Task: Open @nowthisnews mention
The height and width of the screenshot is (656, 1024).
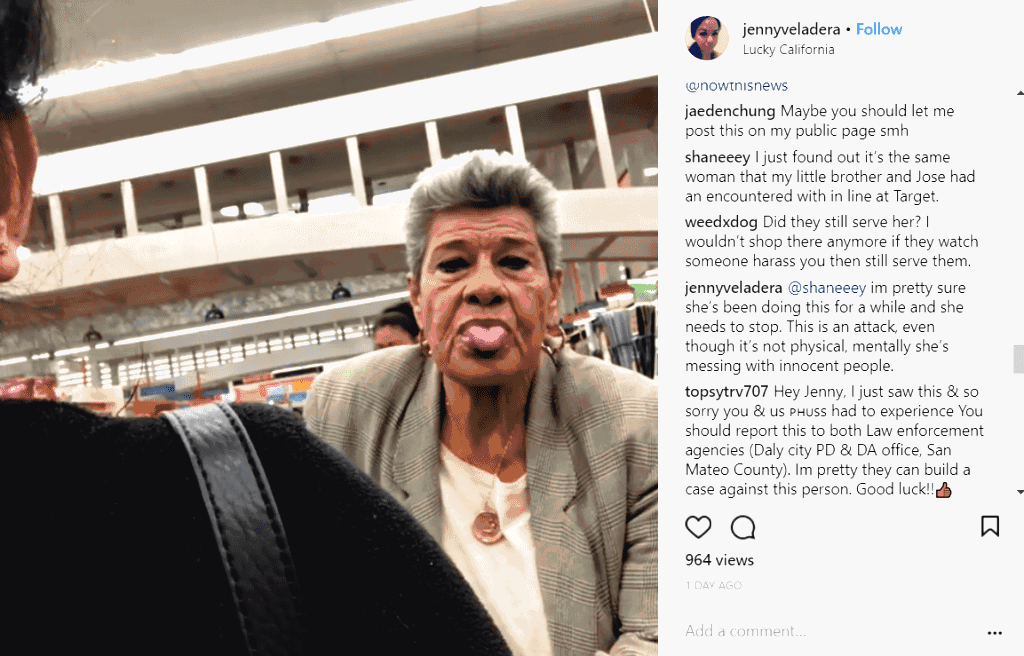Action: [x=737, y=86]
